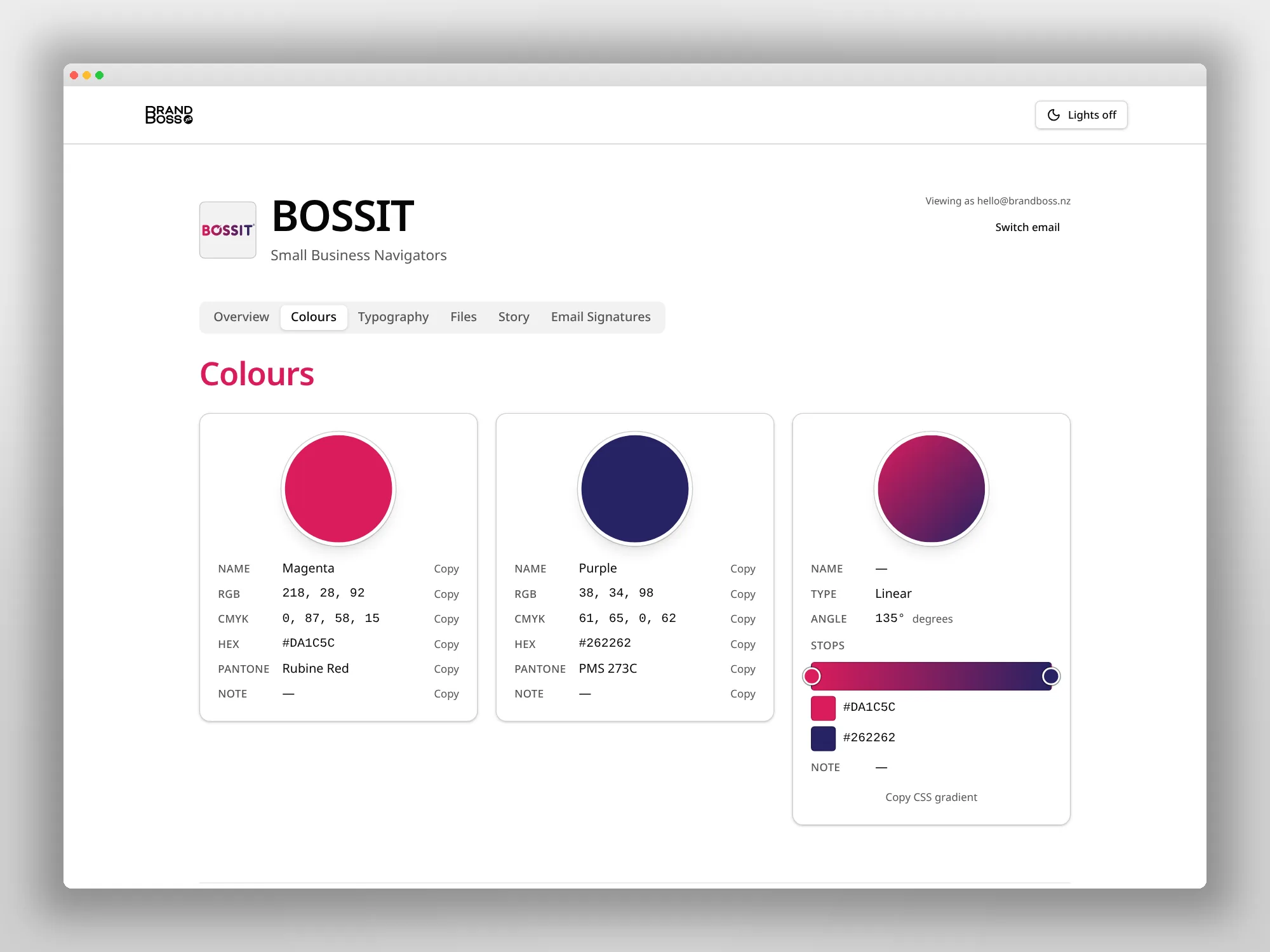Screen dimensions: 1270x952
Task: Click the Linear gradient type text
Action: 893,593
